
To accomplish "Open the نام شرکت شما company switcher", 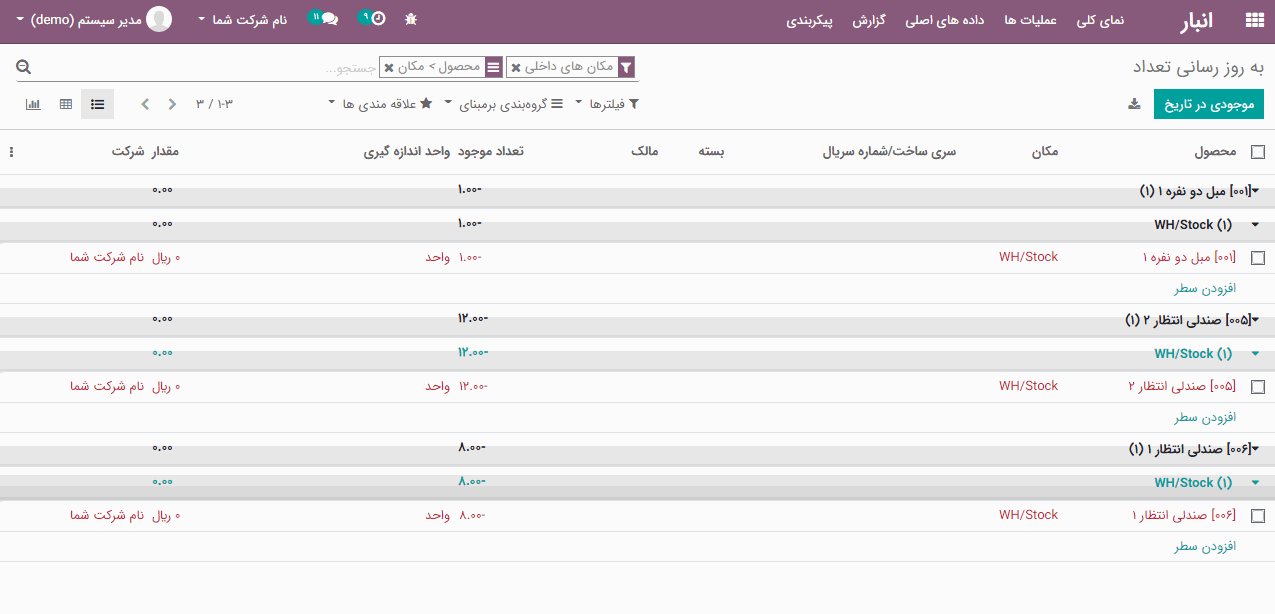I will point(243,20).
